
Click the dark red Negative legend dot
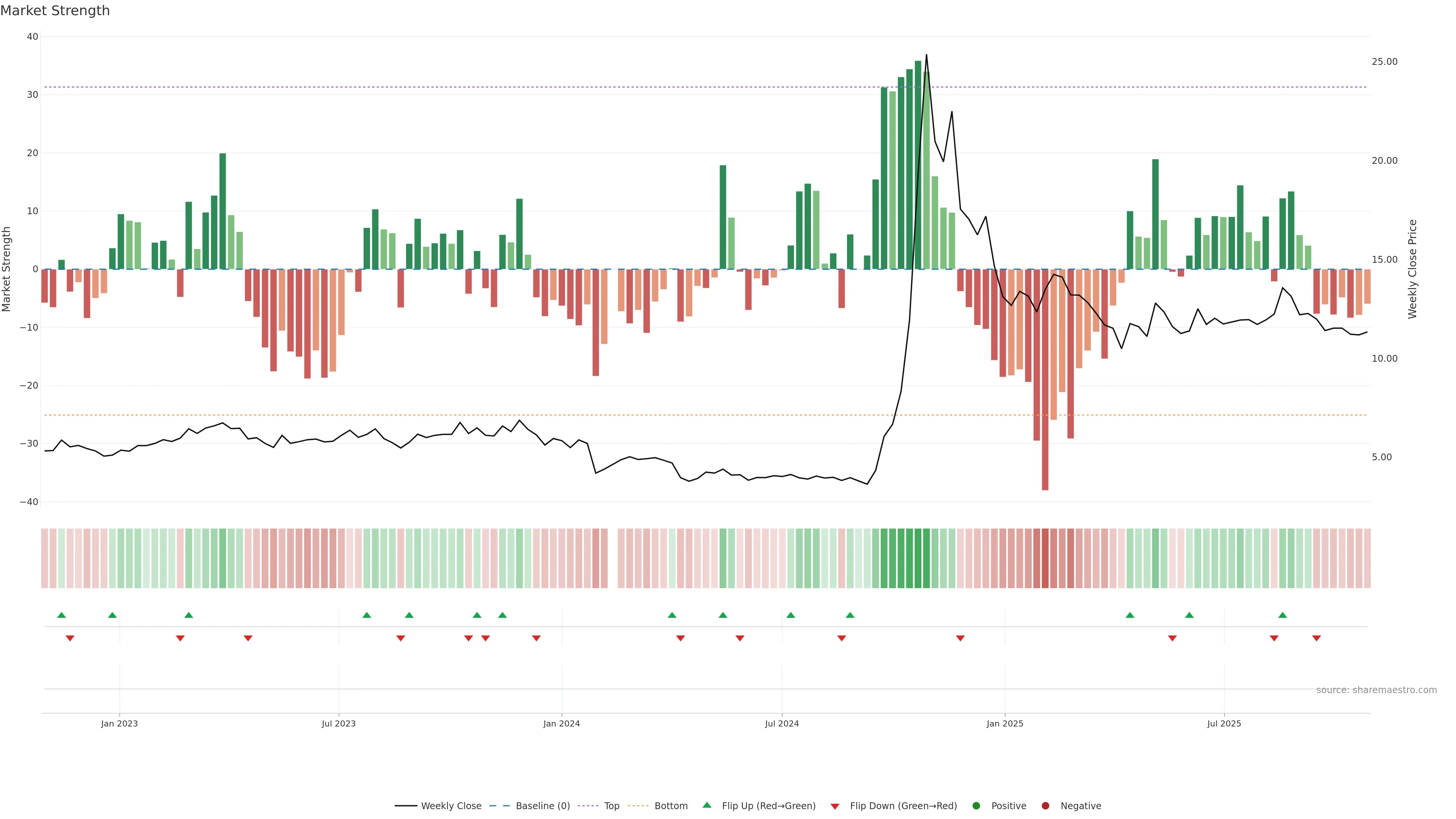tap(1045, 806)
